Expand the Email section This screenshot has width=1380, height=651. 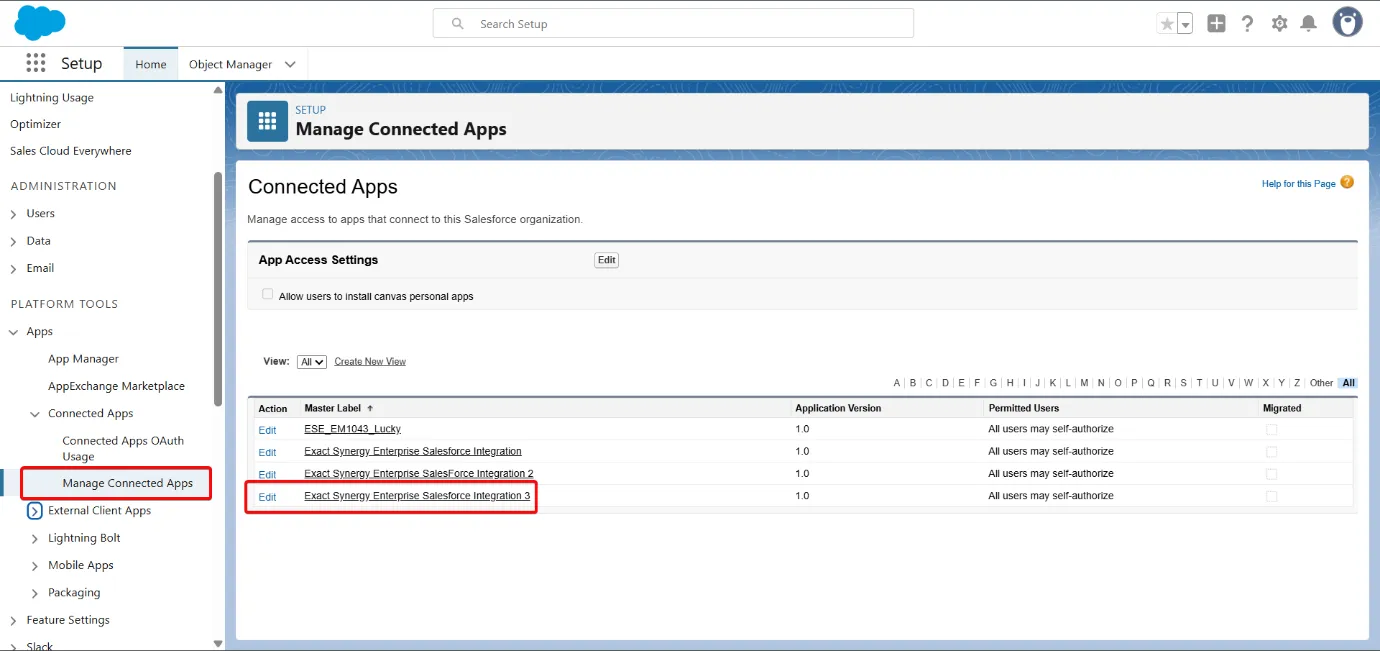pos(13,268)
